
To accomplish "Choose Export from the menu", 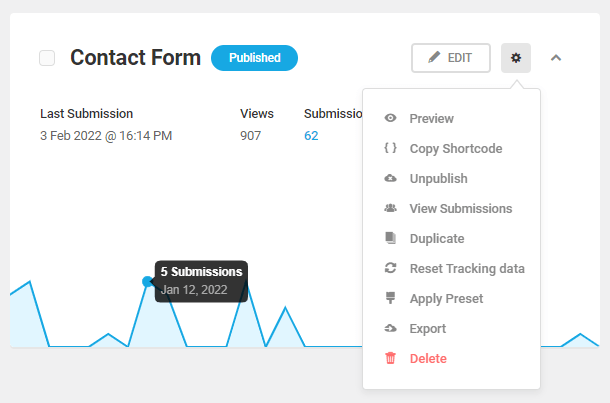I will coord(428,329).
